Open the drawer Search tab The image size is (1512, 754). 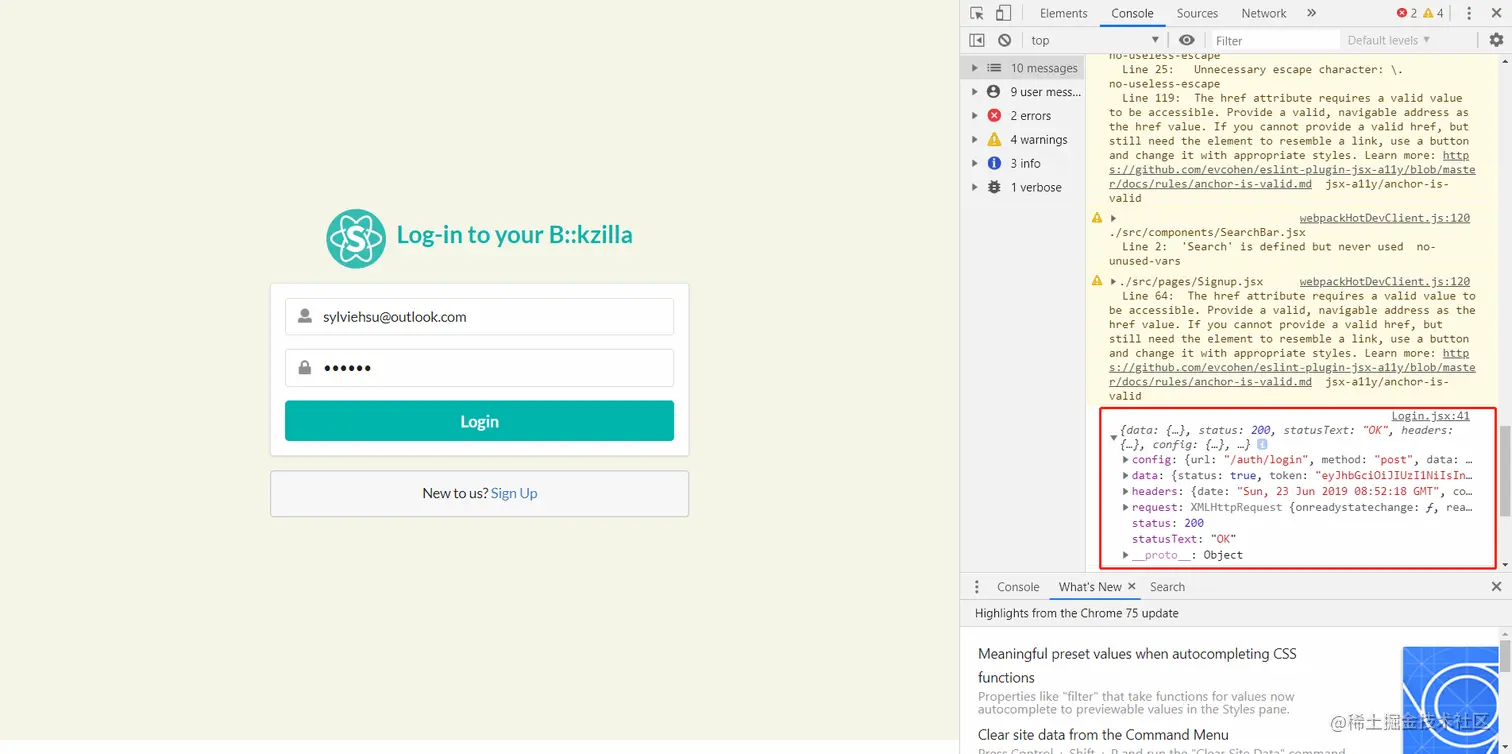1167,587
